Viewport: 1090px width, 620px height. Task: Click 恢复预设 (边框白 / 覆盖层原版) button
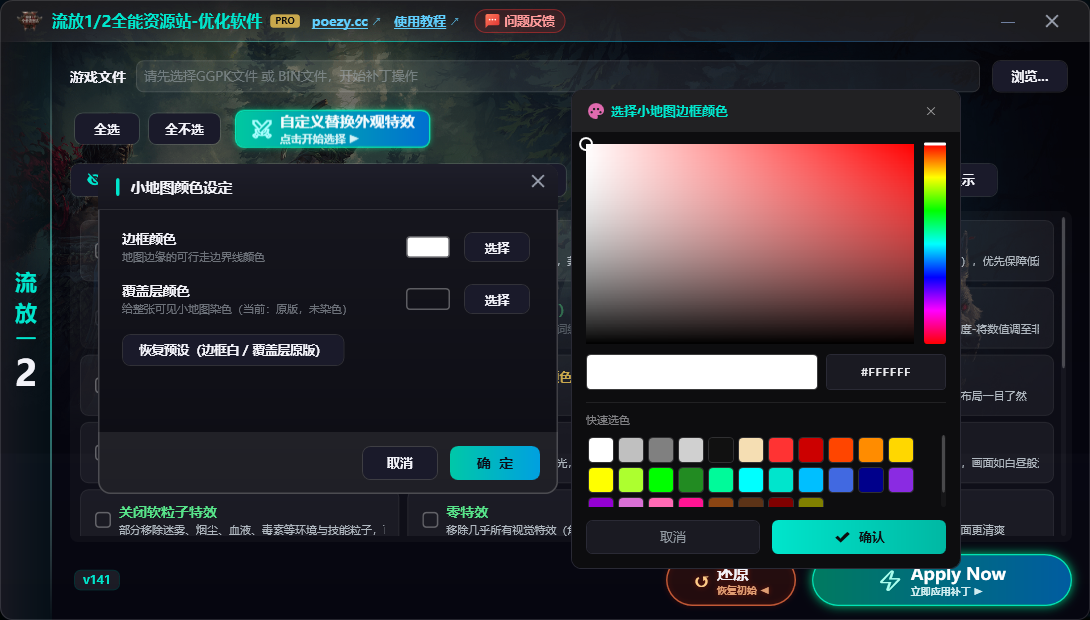pyautogui.click(x=233, y=350)
